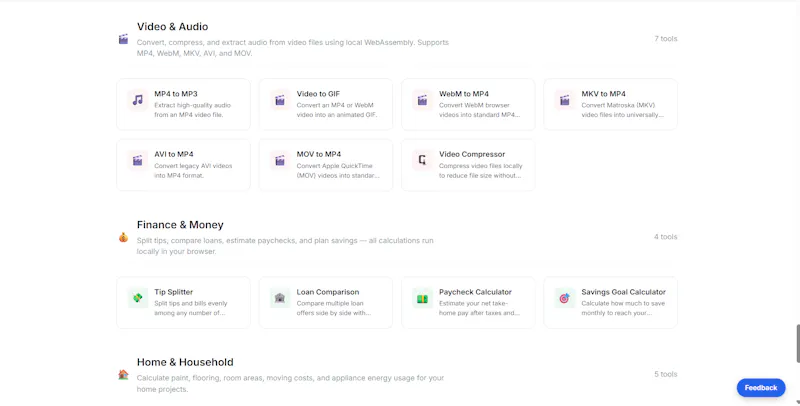
Task: Click 'Convert Matroska (MKV)' description text
Action: click(622, 110)
